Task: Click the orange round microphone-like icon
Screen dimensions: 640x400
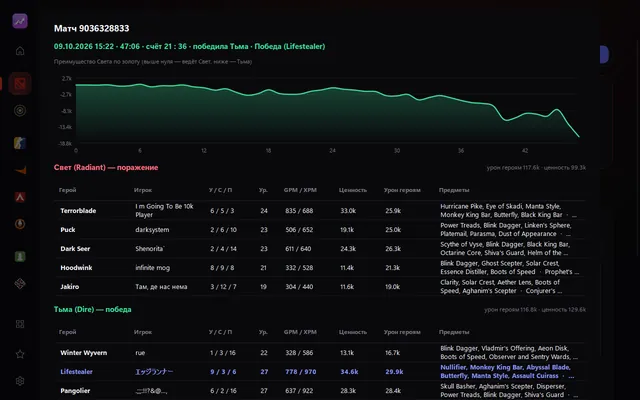Action: click(x=20, y=224)
